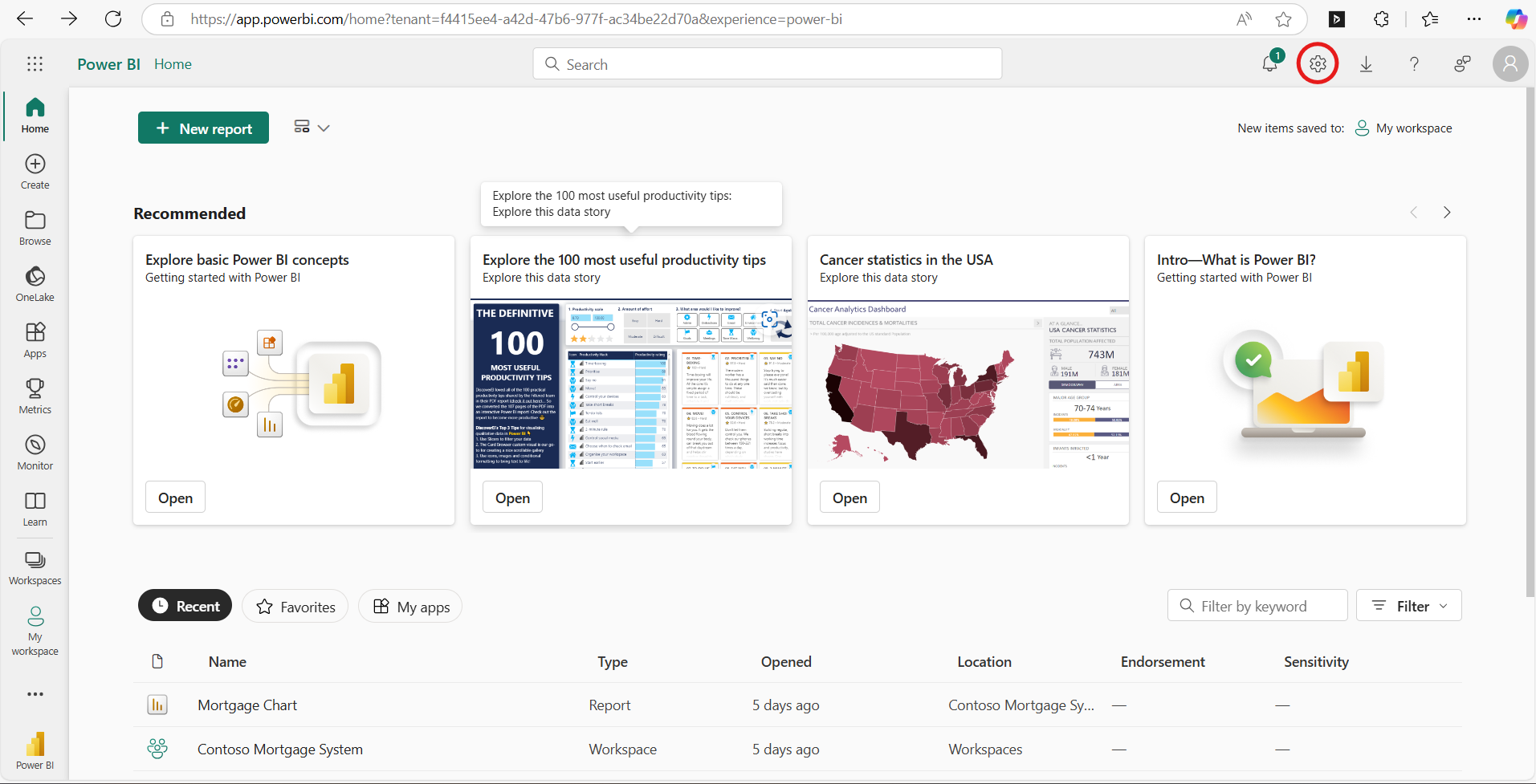Click the Filter by keyword field
Image resolution: width=1536 pixels, height=784 pixels.
point(1257,606)
